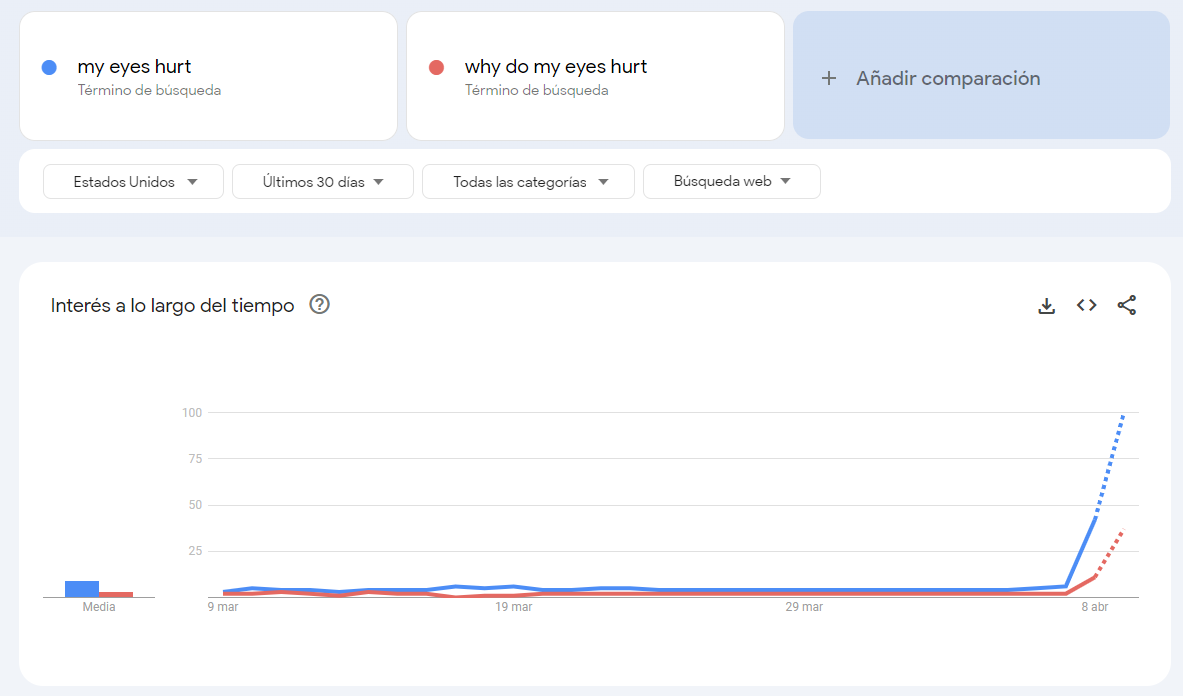Open help icon next to Interés a lo largo del tiempo
The width and height of the screenshot is (1183, 696).
pos(320,305)
